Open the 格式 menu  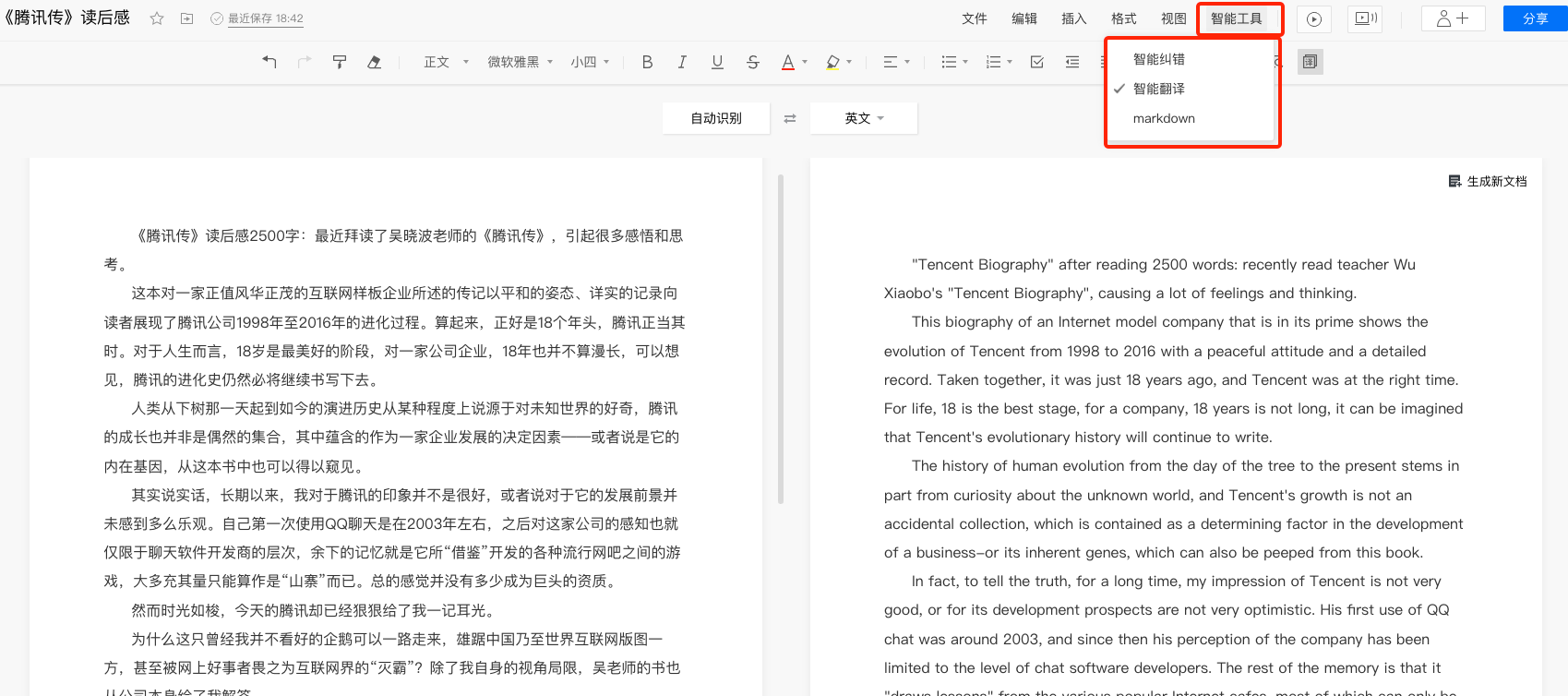1124,18
